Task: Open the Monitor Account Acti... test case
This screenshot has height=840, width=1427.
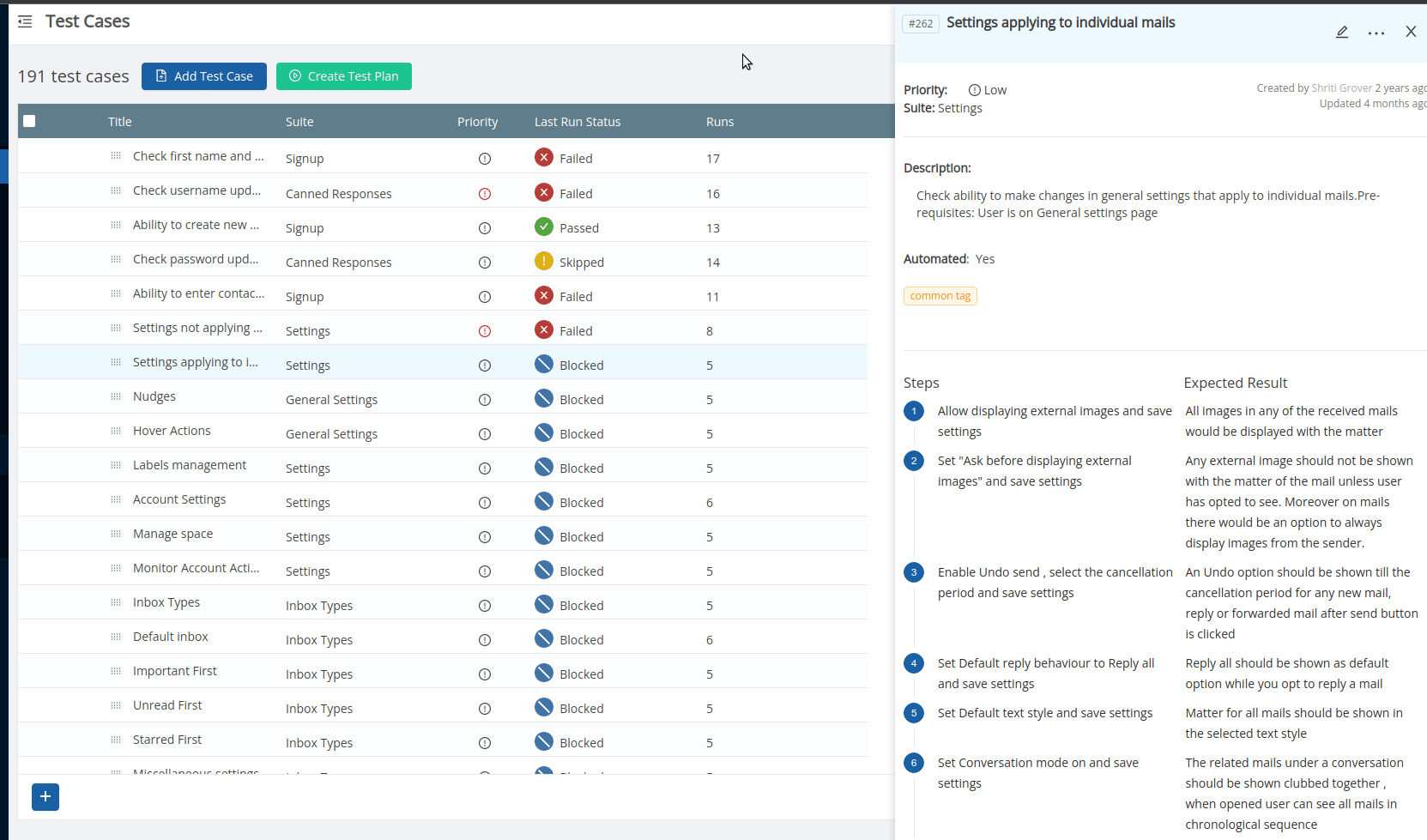Action: 196,568
